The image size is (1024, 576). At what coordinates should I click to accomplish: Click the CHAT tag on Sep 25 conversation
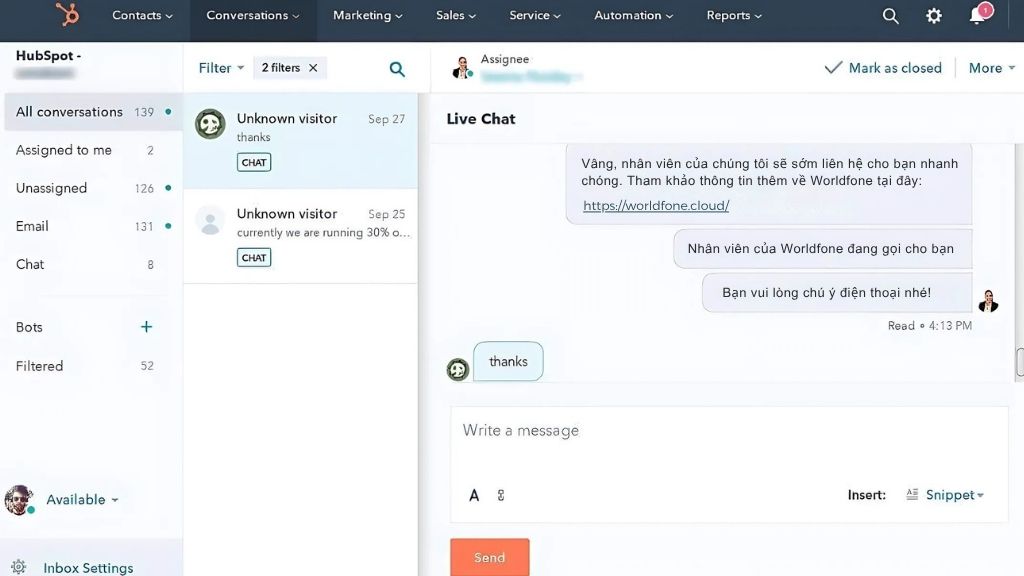point(254,258)
